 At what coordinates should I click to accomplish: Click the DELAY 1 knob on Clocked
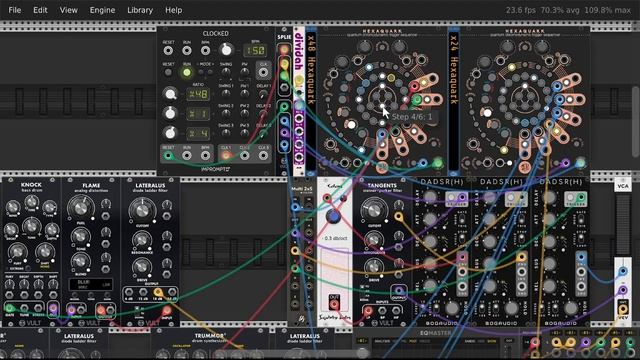click(x=263, y=94)
